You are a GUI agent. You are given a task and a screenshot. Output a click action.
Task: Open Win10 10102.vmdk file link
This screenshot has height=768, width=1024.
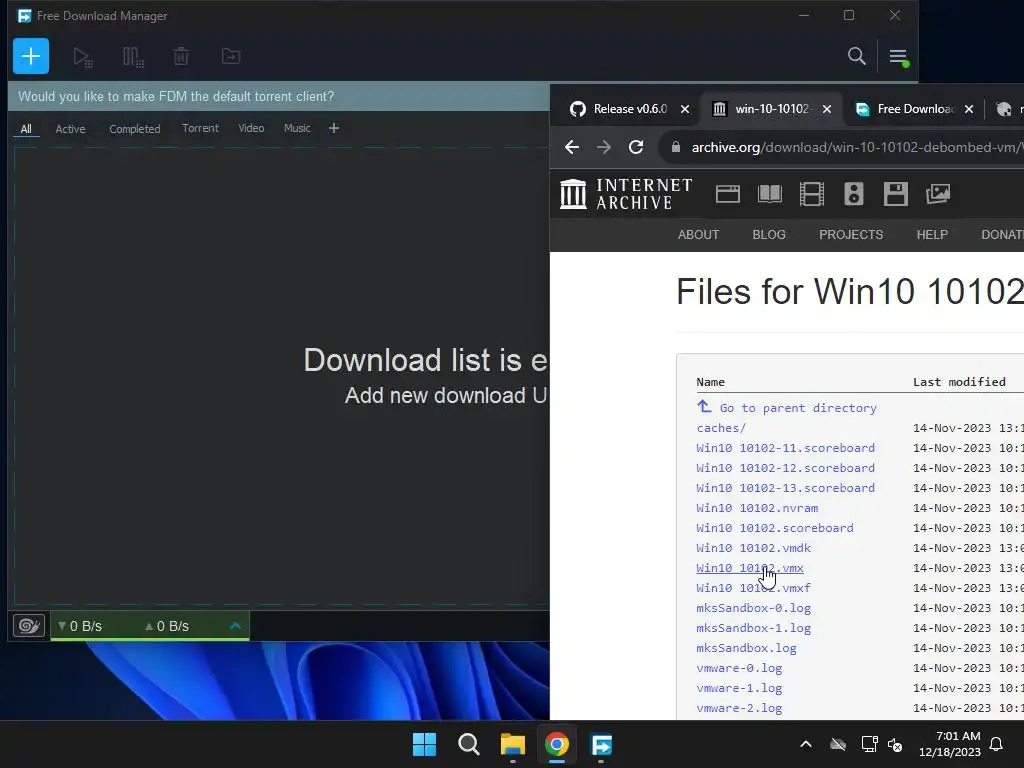(754, 548)
